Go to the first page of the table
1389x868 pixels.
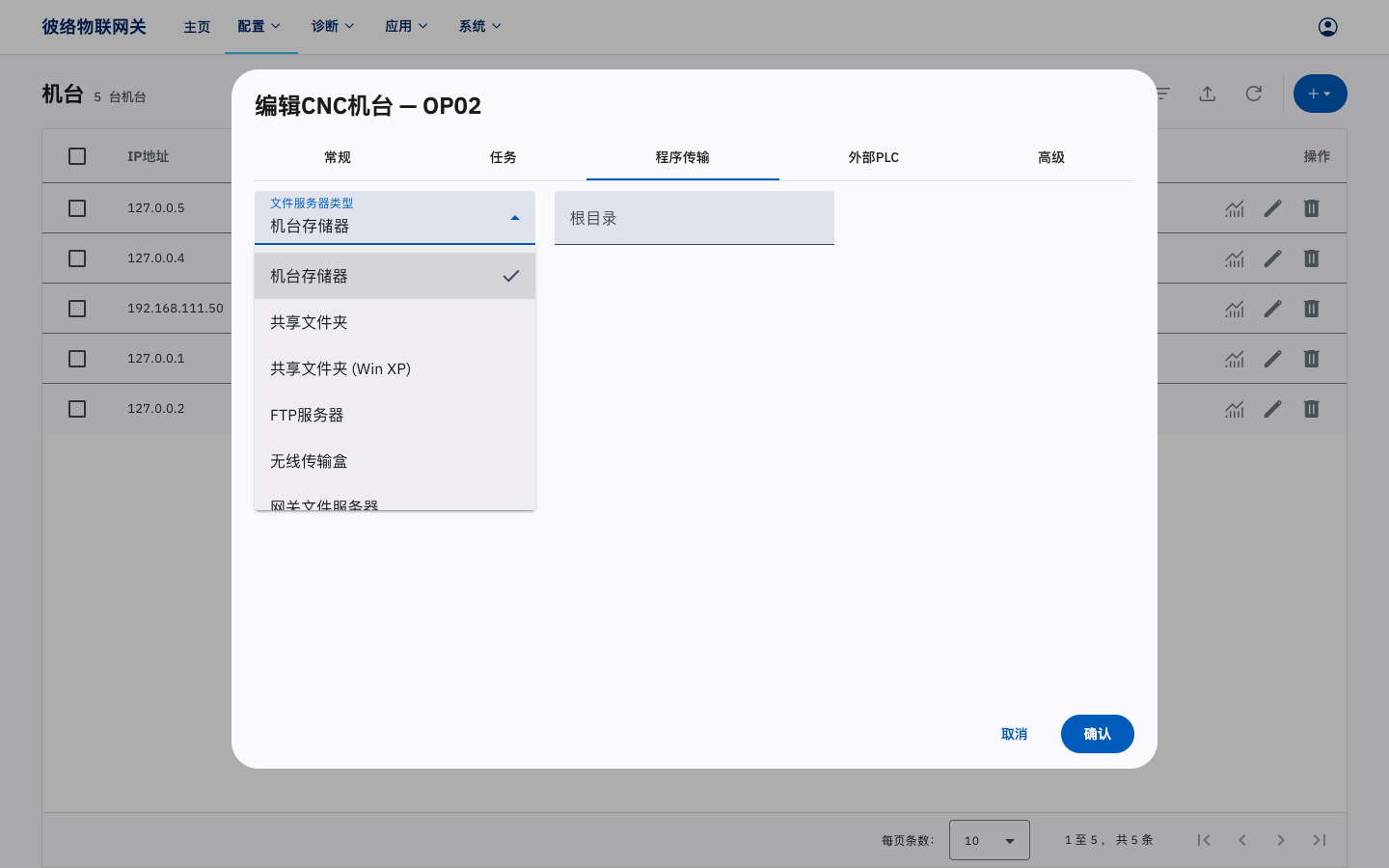coord(1204,840)
